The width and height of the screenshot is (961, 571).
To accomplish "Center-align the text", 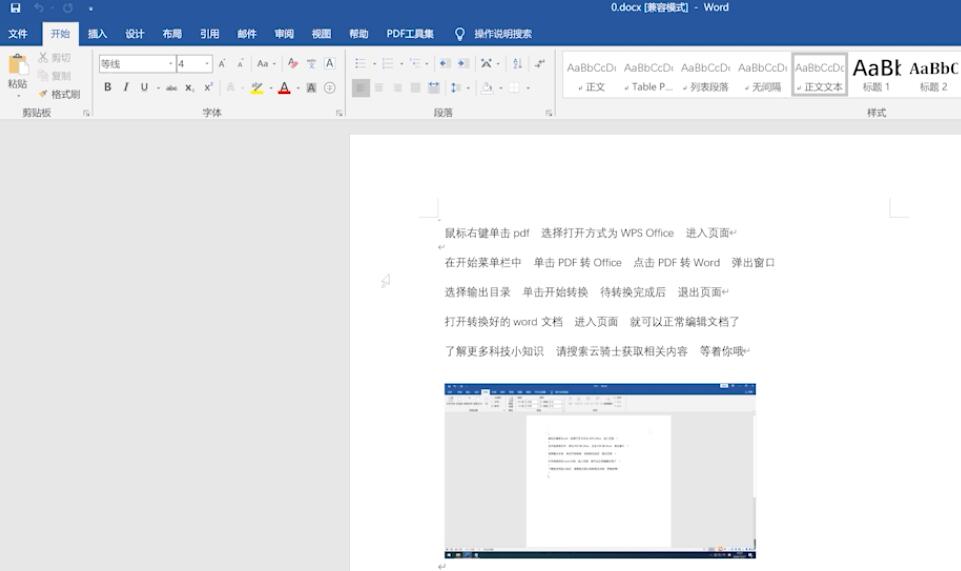I will 379,88.
